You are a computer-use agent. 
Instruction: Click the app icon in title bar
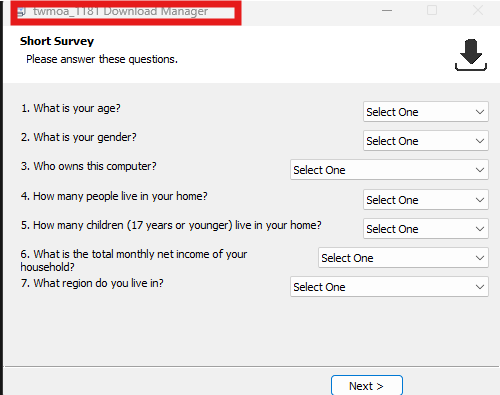[22, 12]
